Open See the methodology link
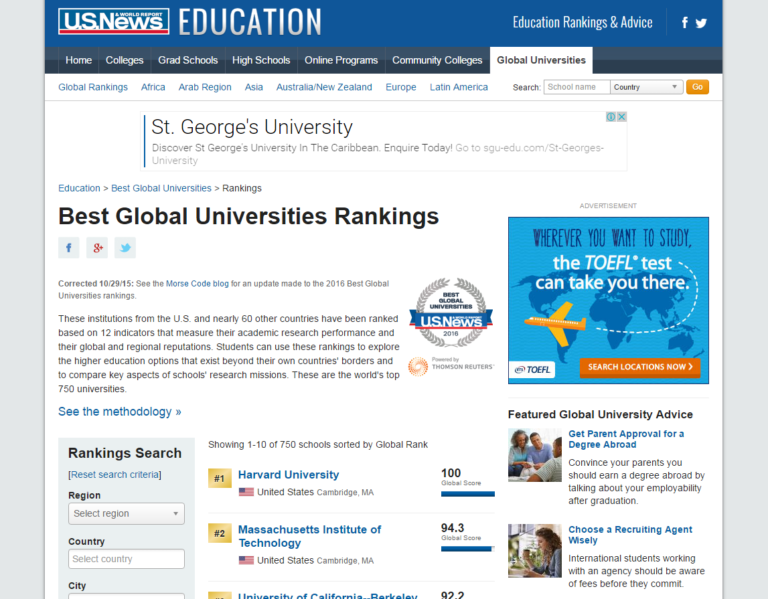Viewport: 768px width, 599px height. tap(120, 411)
